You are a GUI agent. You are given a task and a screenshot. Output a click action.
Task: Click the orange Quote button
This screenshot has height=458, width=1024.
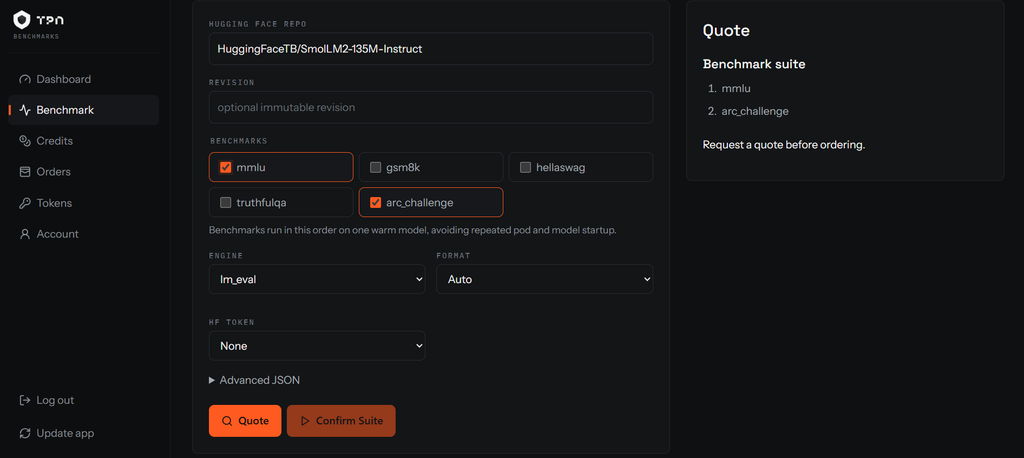(245, 421)
